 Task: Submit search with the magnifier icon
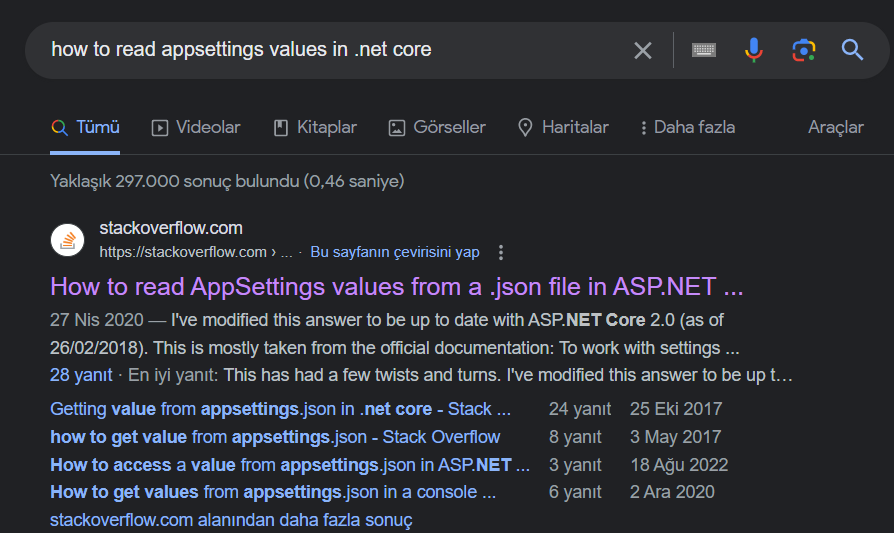click(x=852, y=50)
